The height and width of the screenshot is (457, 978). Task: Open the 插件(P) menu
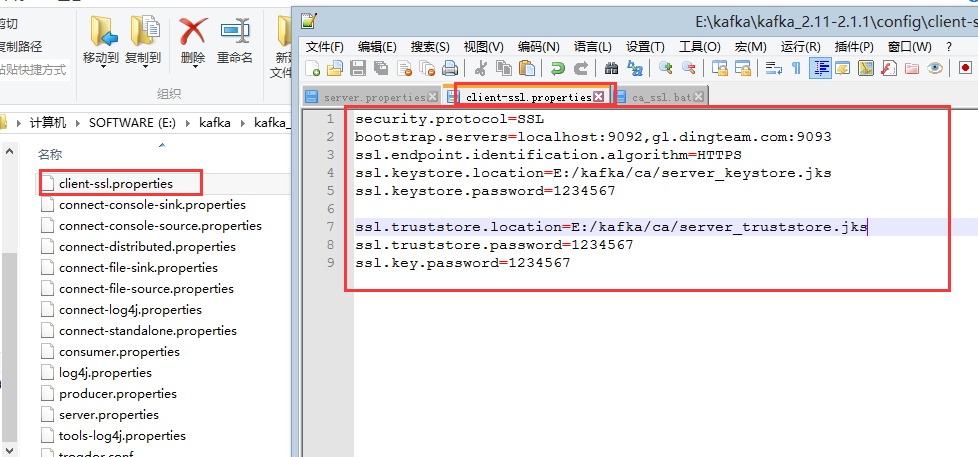click(854, 47)
